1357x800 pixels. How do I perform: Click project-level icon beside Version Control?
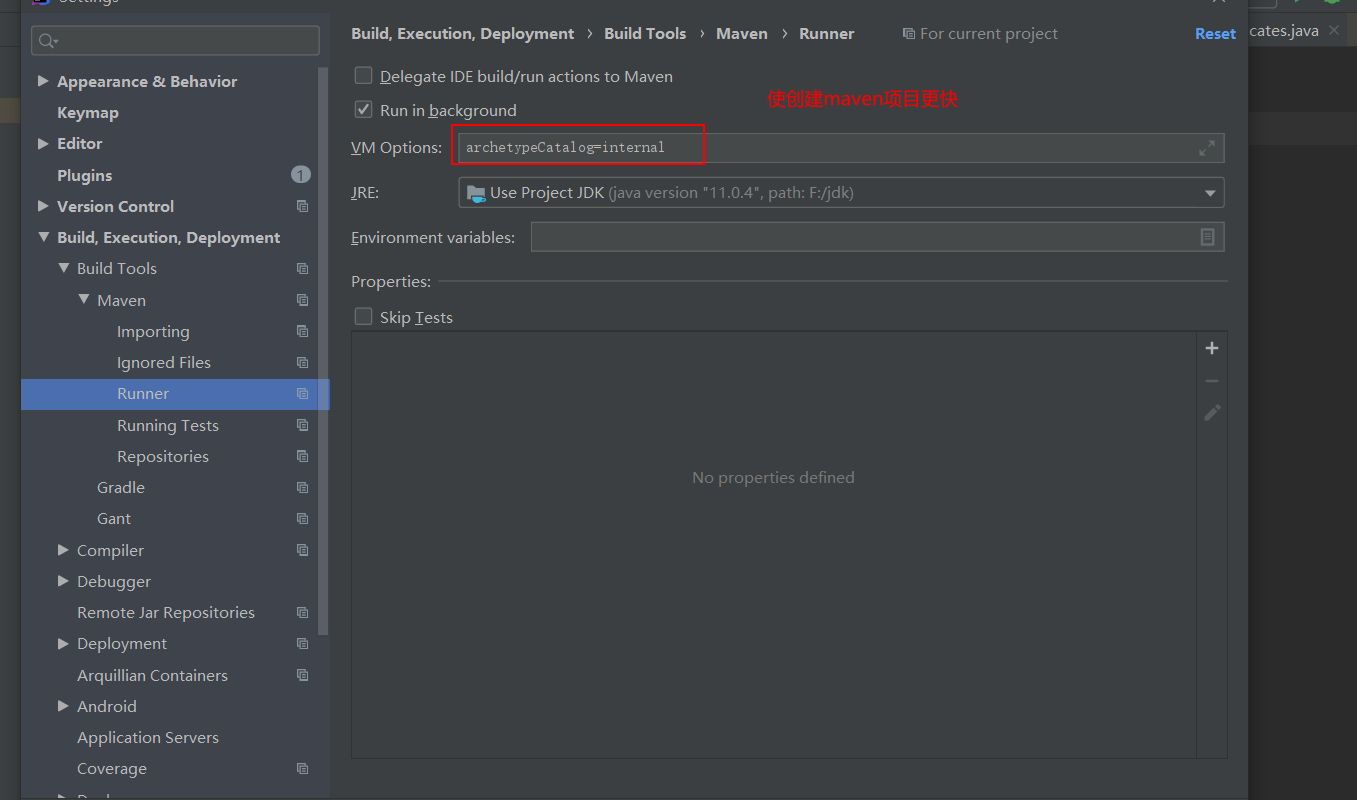tap(302, 206)
